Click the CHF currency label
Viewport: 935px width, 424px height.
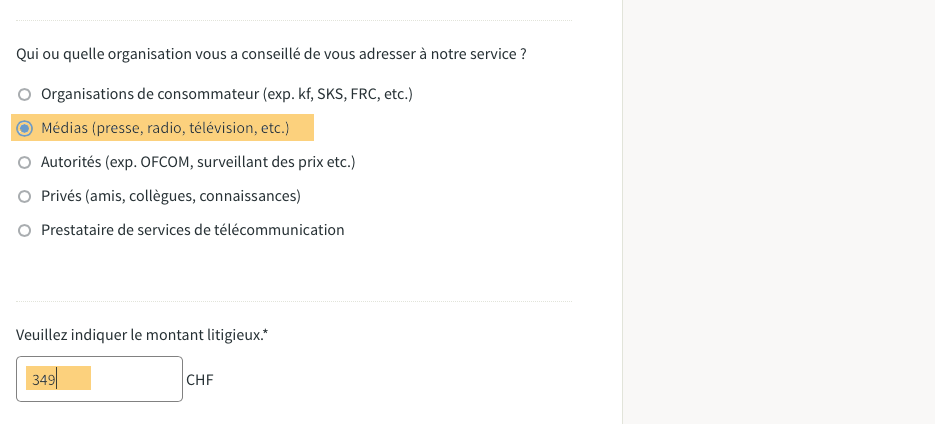(x=200, y=380)
